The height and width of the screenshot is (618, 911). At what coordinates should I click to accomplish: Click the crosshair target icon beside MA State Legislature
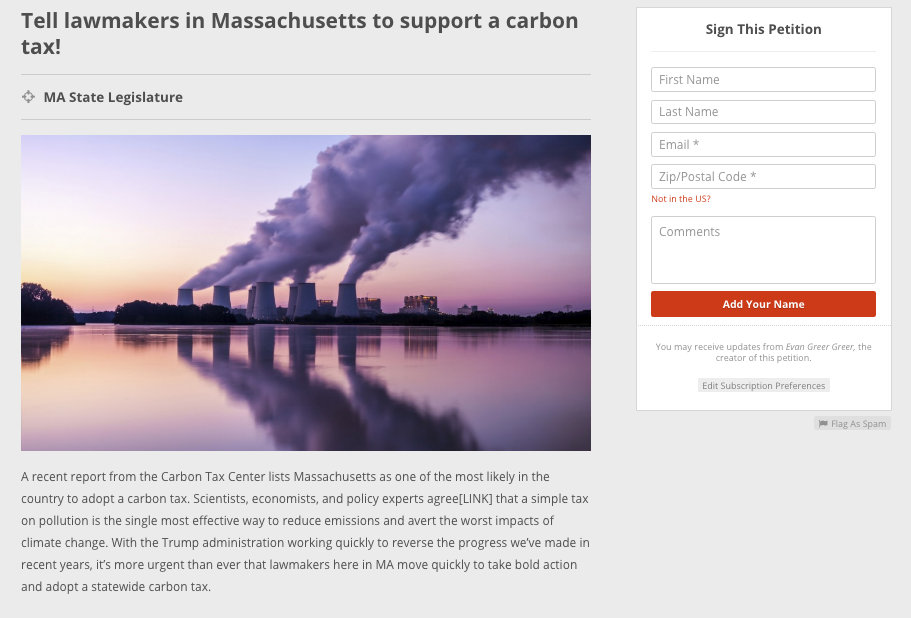(28, 97)
